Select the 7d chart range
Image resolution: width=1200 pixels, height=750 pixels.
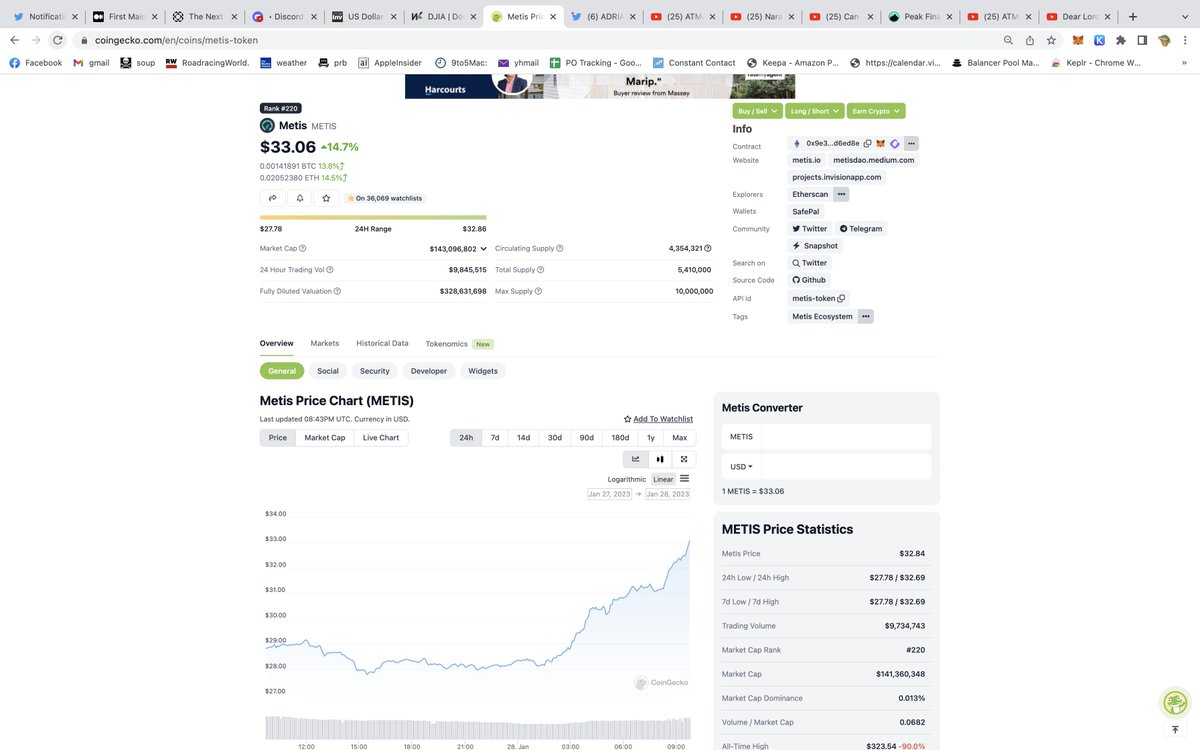[x=495, y=437]
